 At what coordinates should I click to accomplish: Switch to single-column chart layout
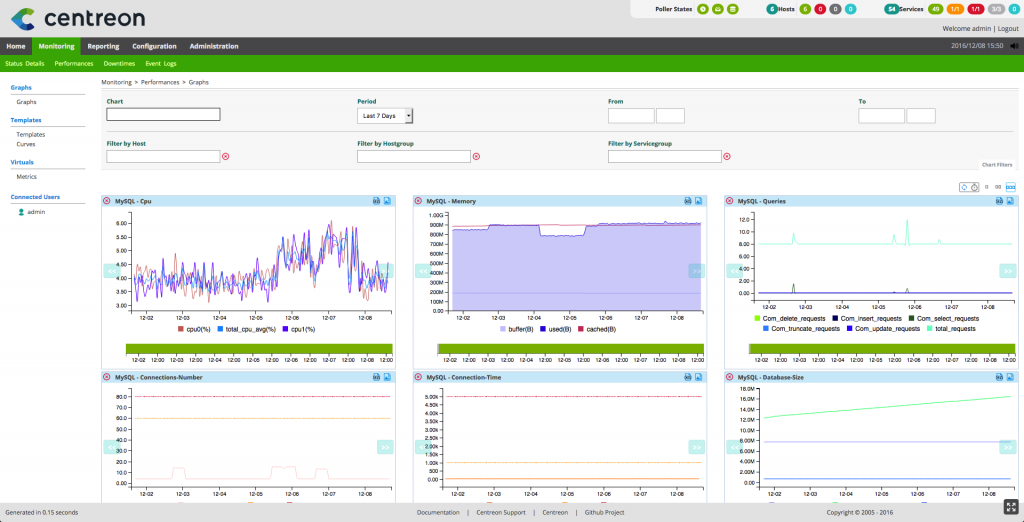coord(986,187)
